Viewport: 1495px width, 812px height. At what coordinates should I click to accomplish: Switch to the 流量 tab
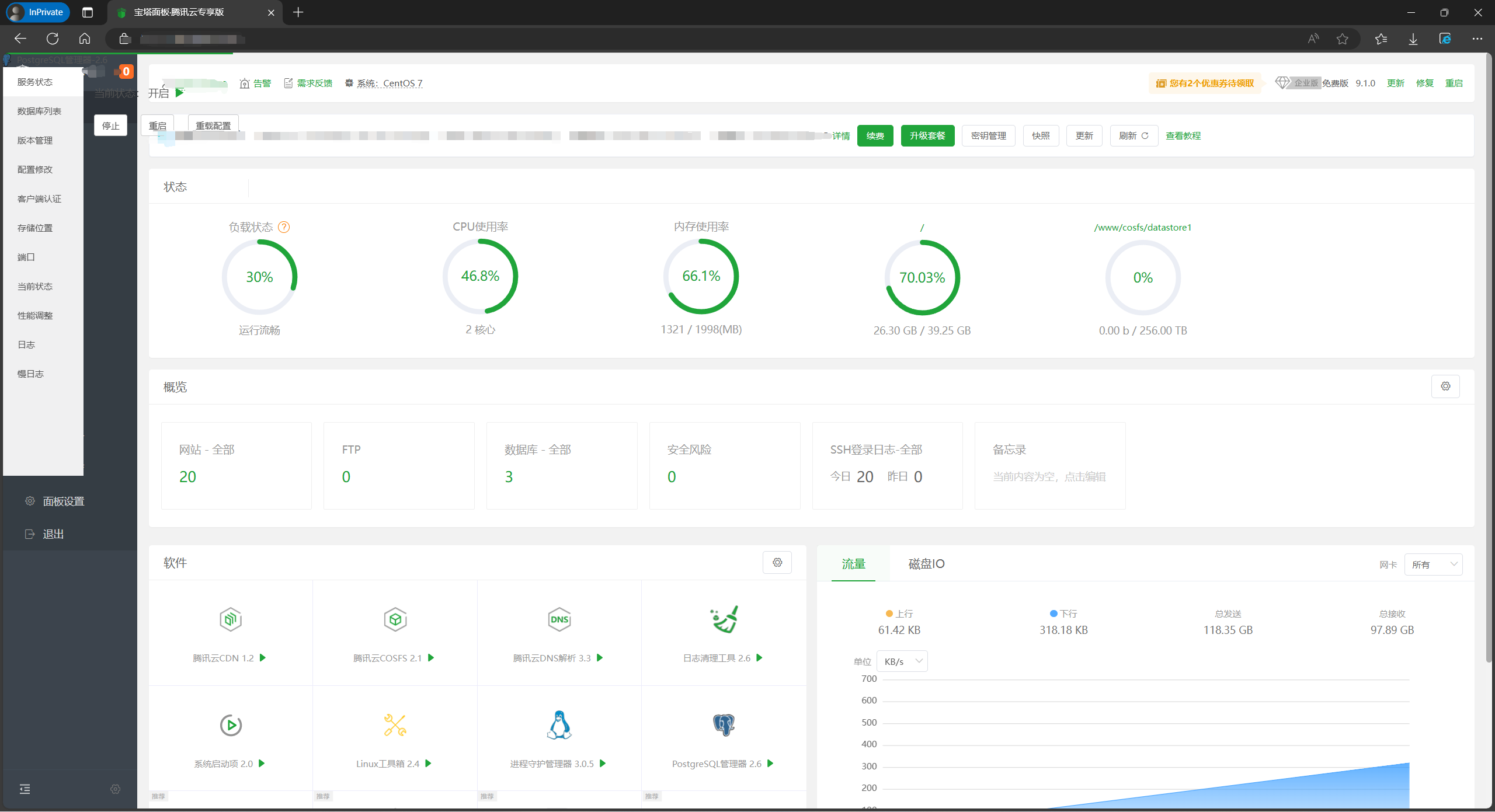(x=853, y=564)
